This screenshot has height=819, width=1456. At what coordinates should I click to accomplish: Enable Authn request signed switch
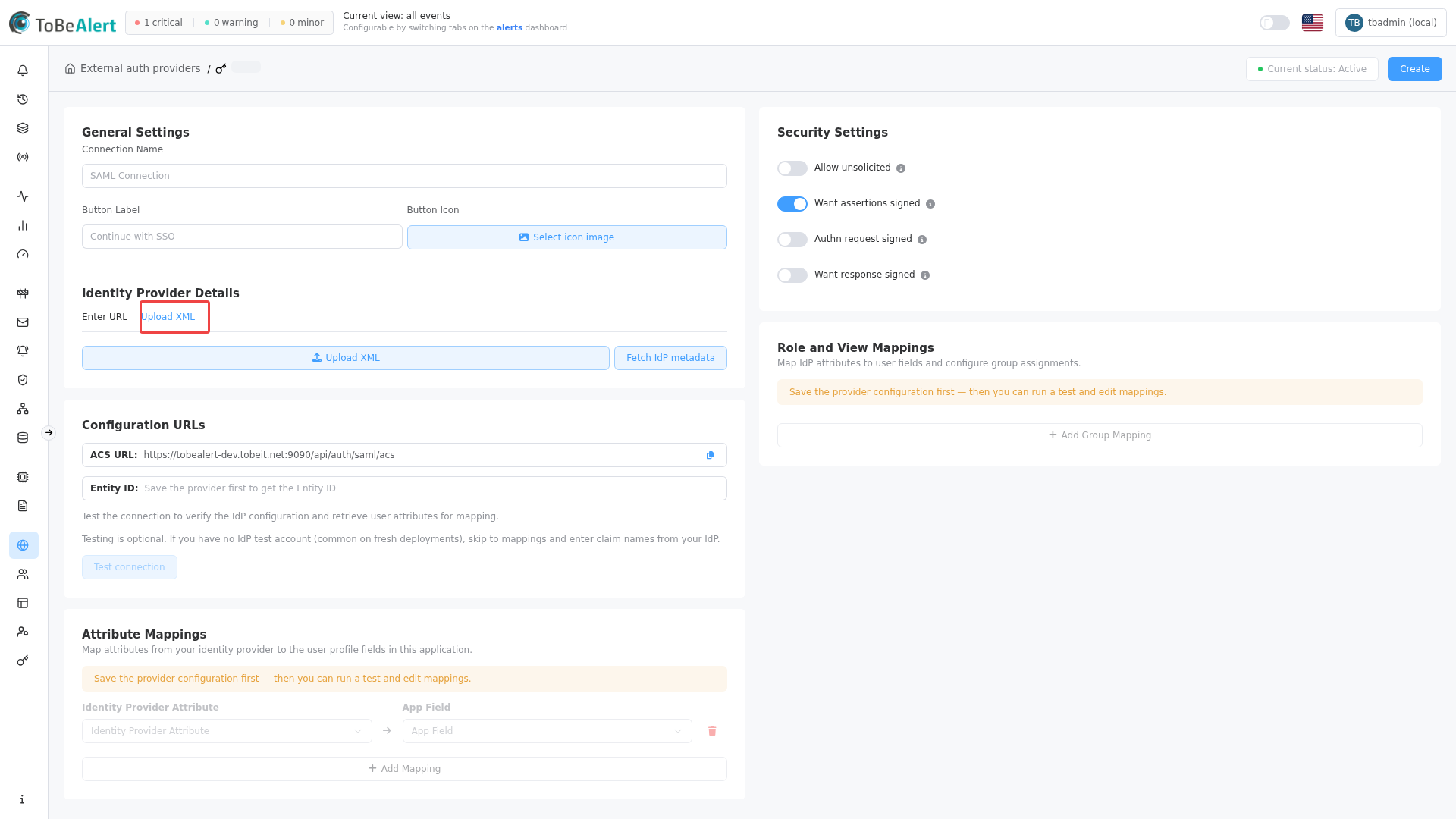click(792, 240)
